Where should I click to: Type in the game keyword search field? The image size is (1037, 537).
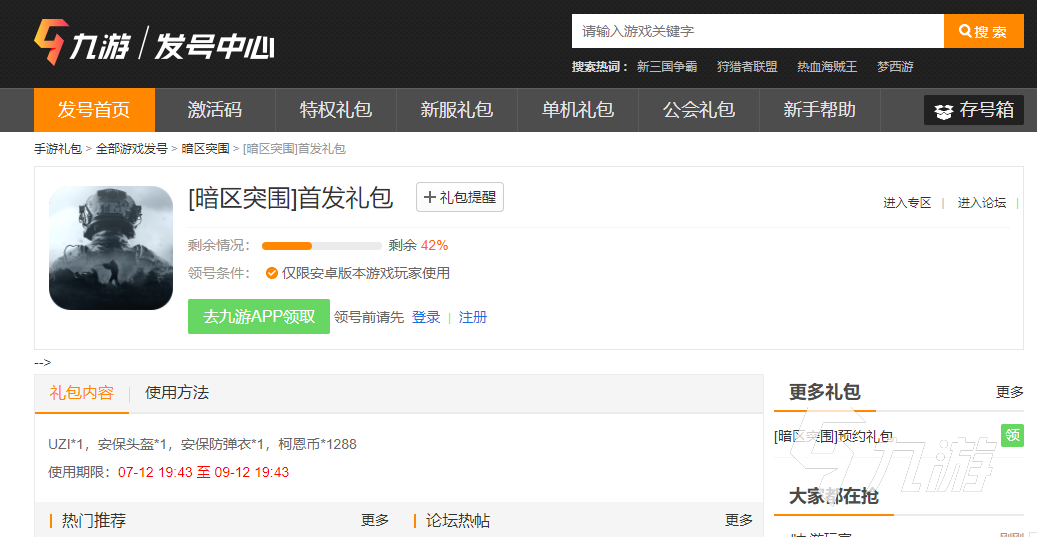757,31
